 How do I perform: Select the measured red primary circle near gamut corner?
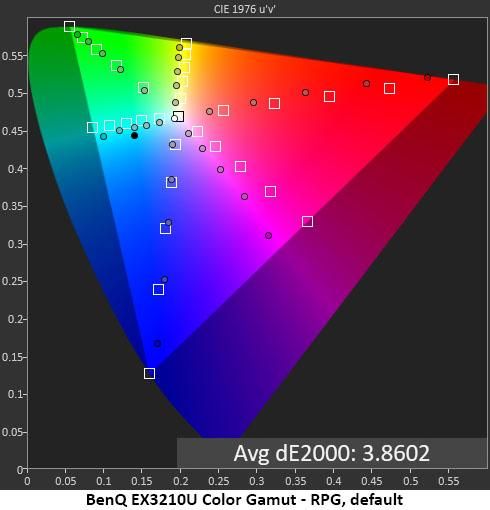427,77
